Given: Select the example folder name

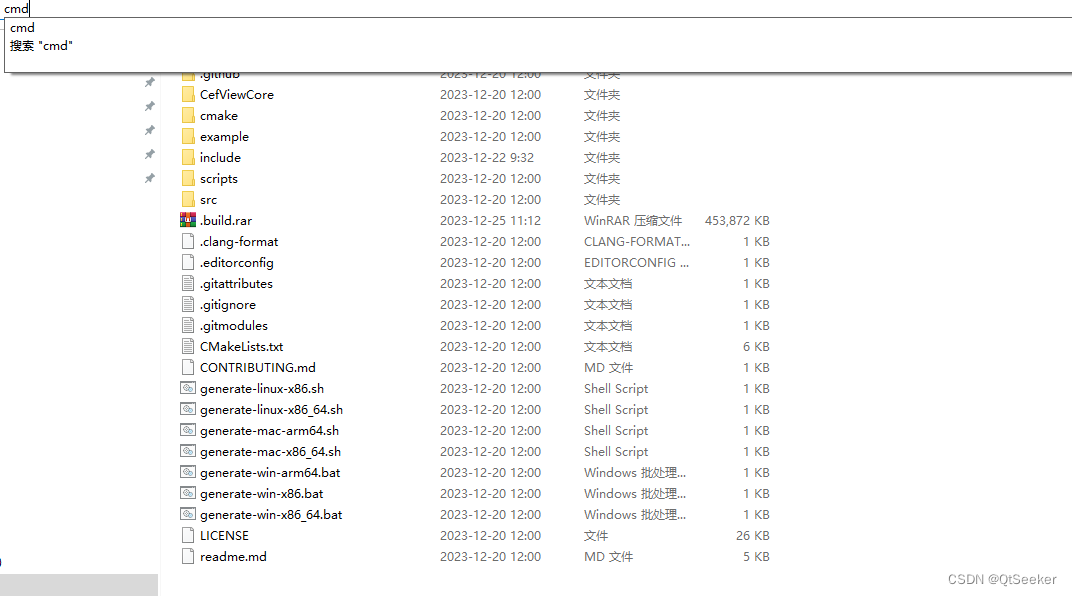Looking at the screenshot, I should [x=224, y=137].
